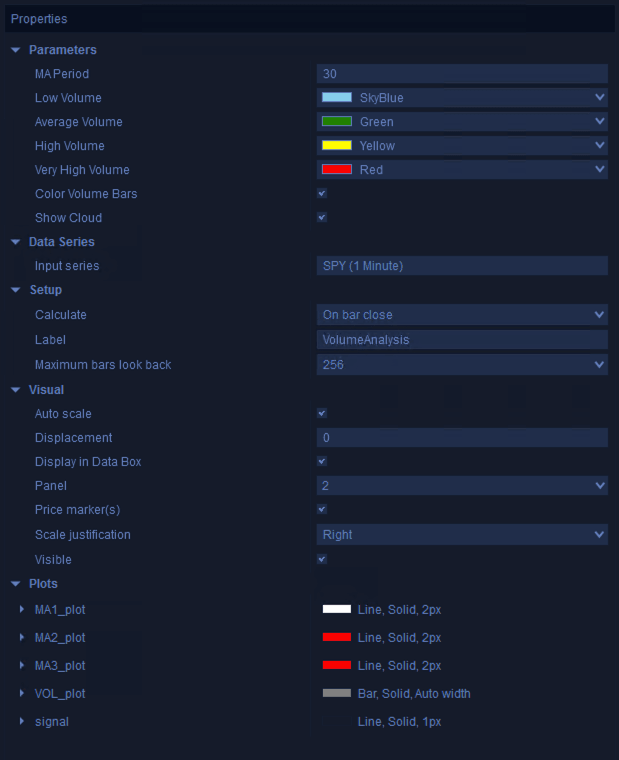
Task: Collapse the Data Series section arrow
Action: (x=15, y=242)
